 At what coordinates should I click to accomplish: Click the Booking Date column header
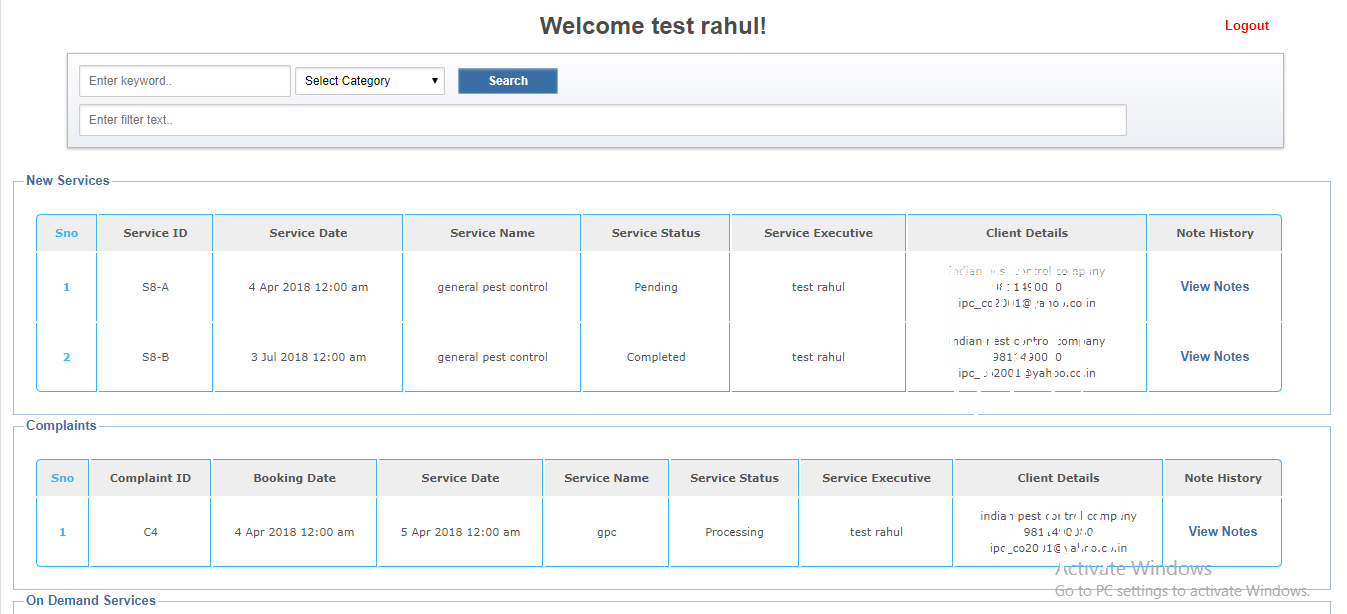[x=294, y=478]
